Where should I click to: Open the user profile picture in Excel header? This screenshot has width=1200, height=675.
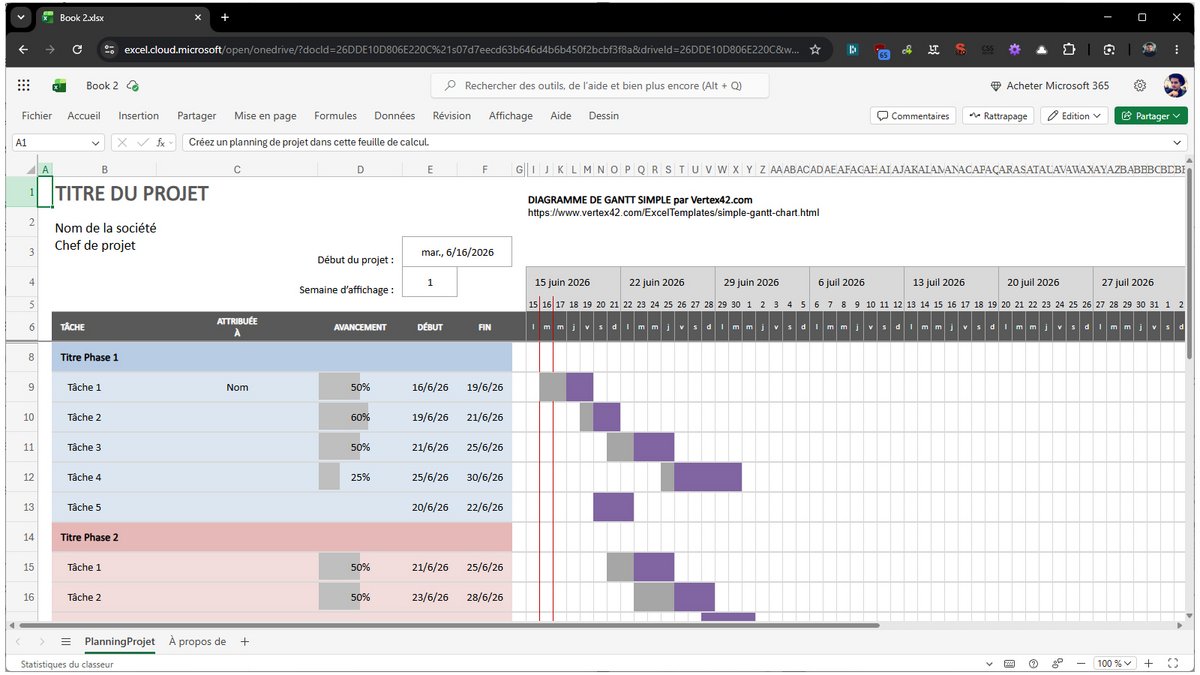pyautogui.click(x=1175, y=86)
